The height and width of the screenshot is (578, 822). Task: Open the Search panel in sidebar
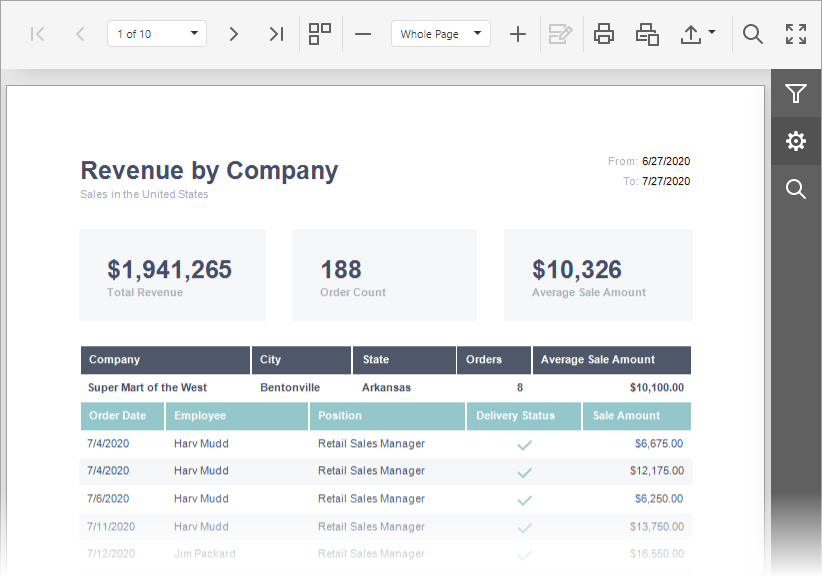(x=796, y=189)
